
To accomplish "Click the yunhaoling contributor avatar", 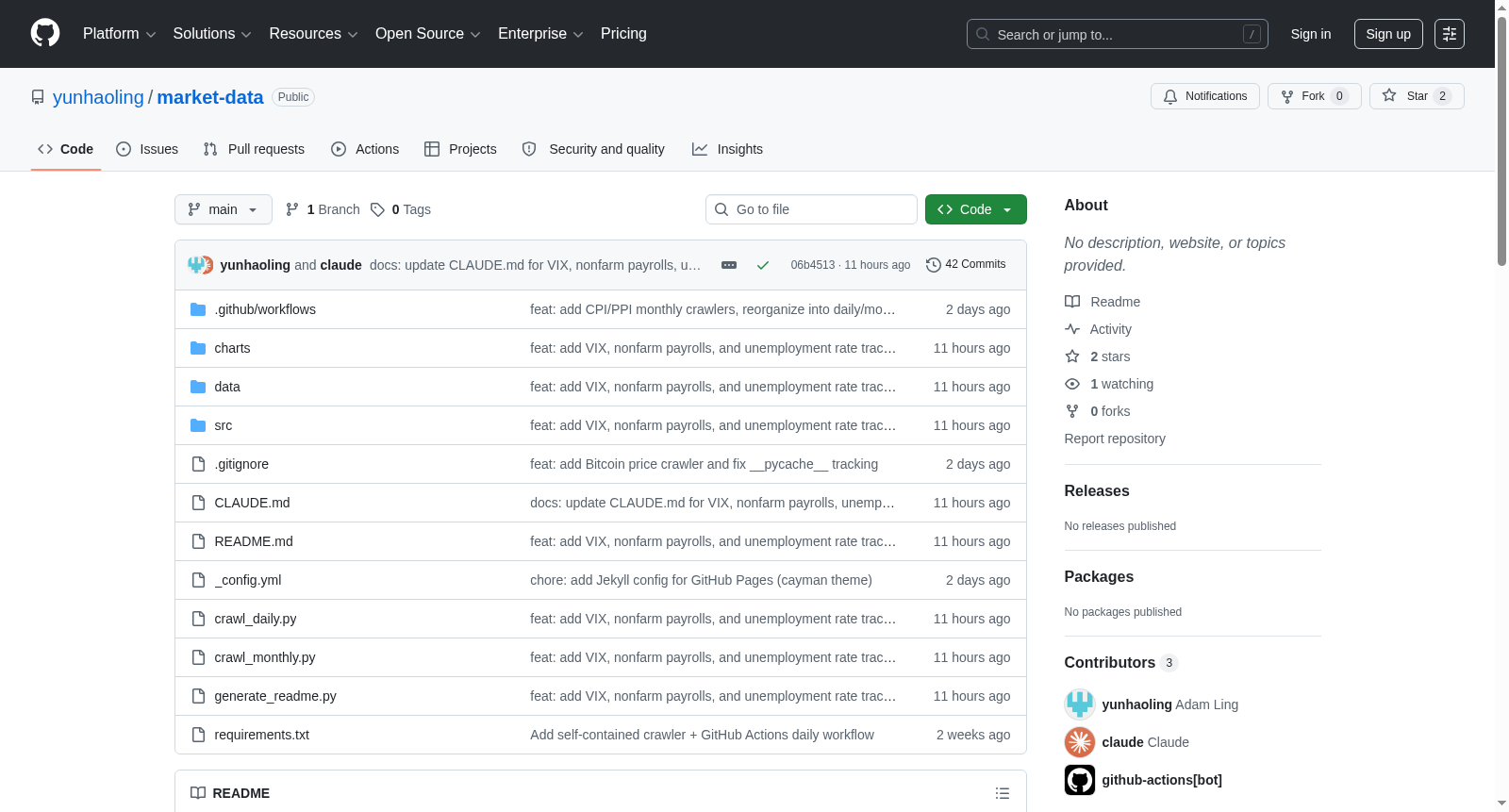I will pyautogui.click(x=1080, y=704).
